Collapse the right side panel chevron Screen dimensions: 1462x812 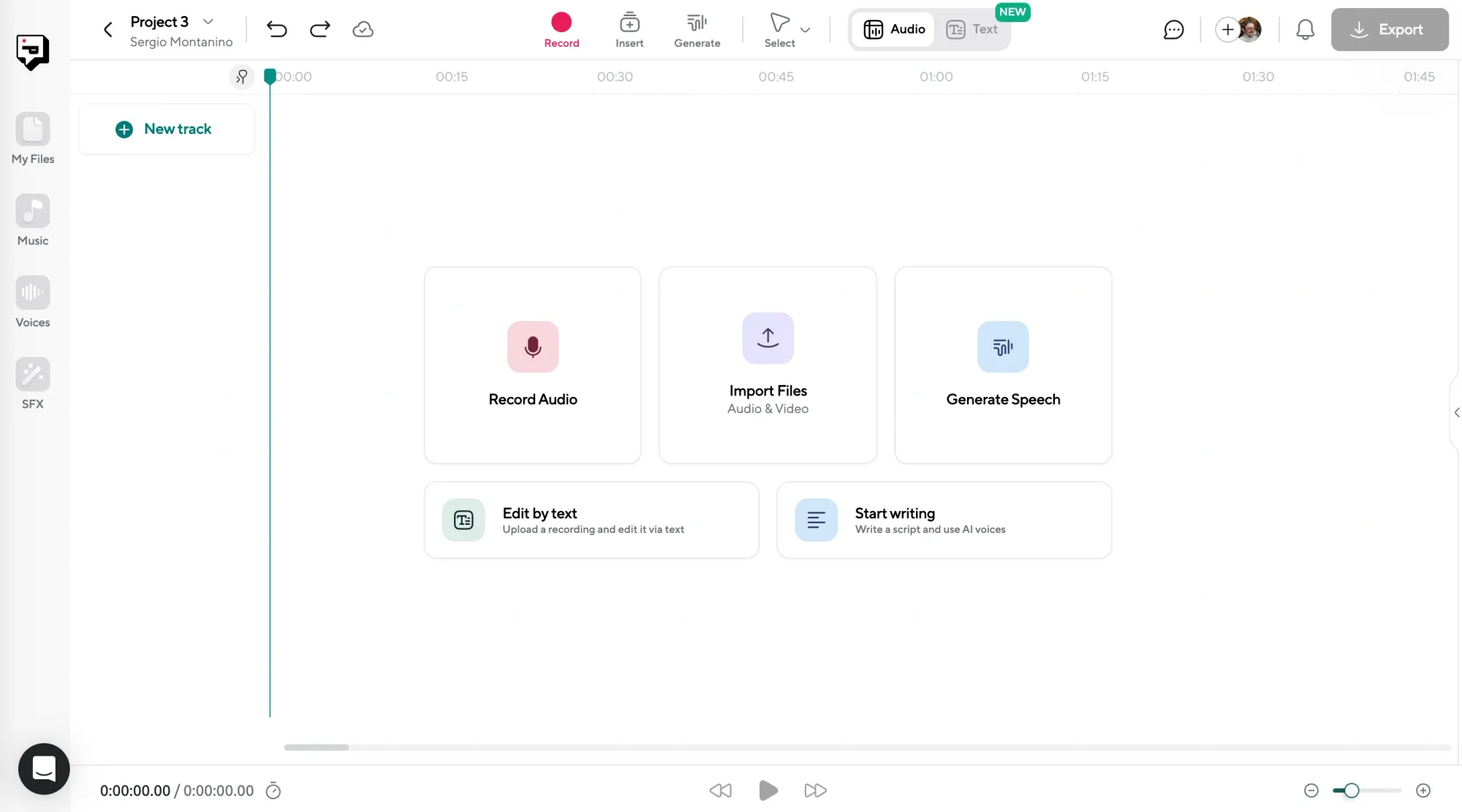[x=1455, y=413]
